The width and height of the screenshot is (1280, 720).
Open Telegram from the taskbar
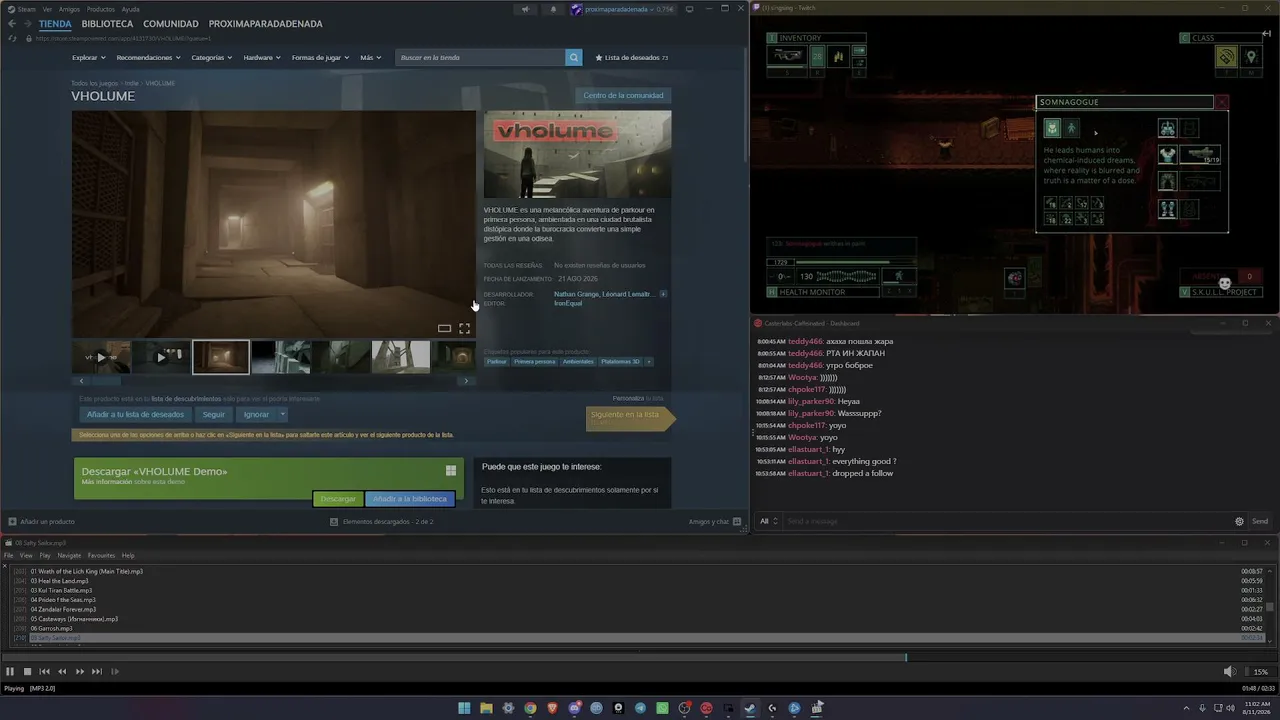click(640, 708)
